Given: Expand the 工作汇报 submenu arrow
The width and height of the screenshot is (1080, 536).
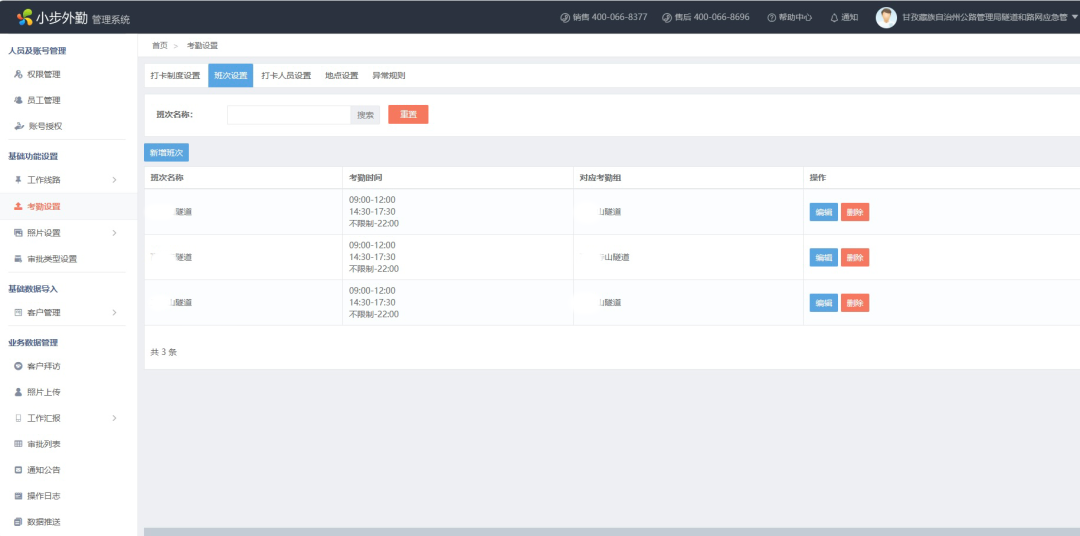Looking at the screenshot, I should pos(114,418).
